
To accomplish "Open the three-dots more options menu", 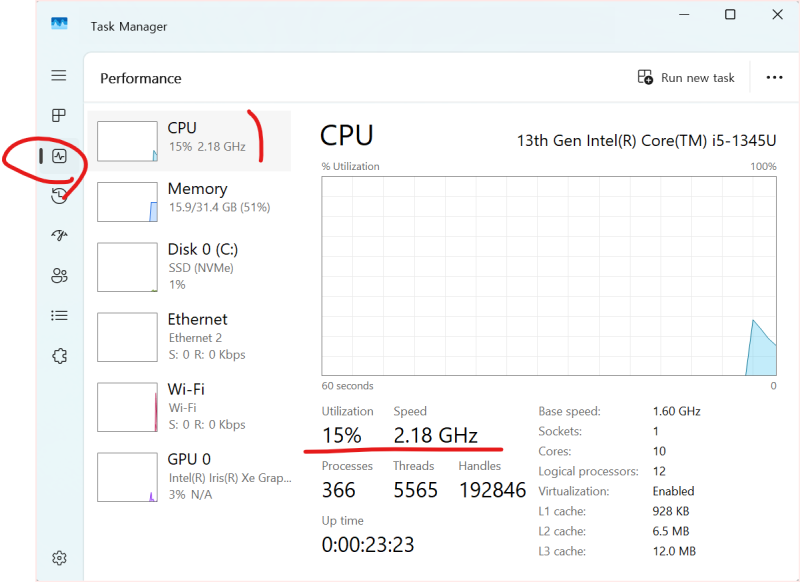I will (x=774, y=78).
